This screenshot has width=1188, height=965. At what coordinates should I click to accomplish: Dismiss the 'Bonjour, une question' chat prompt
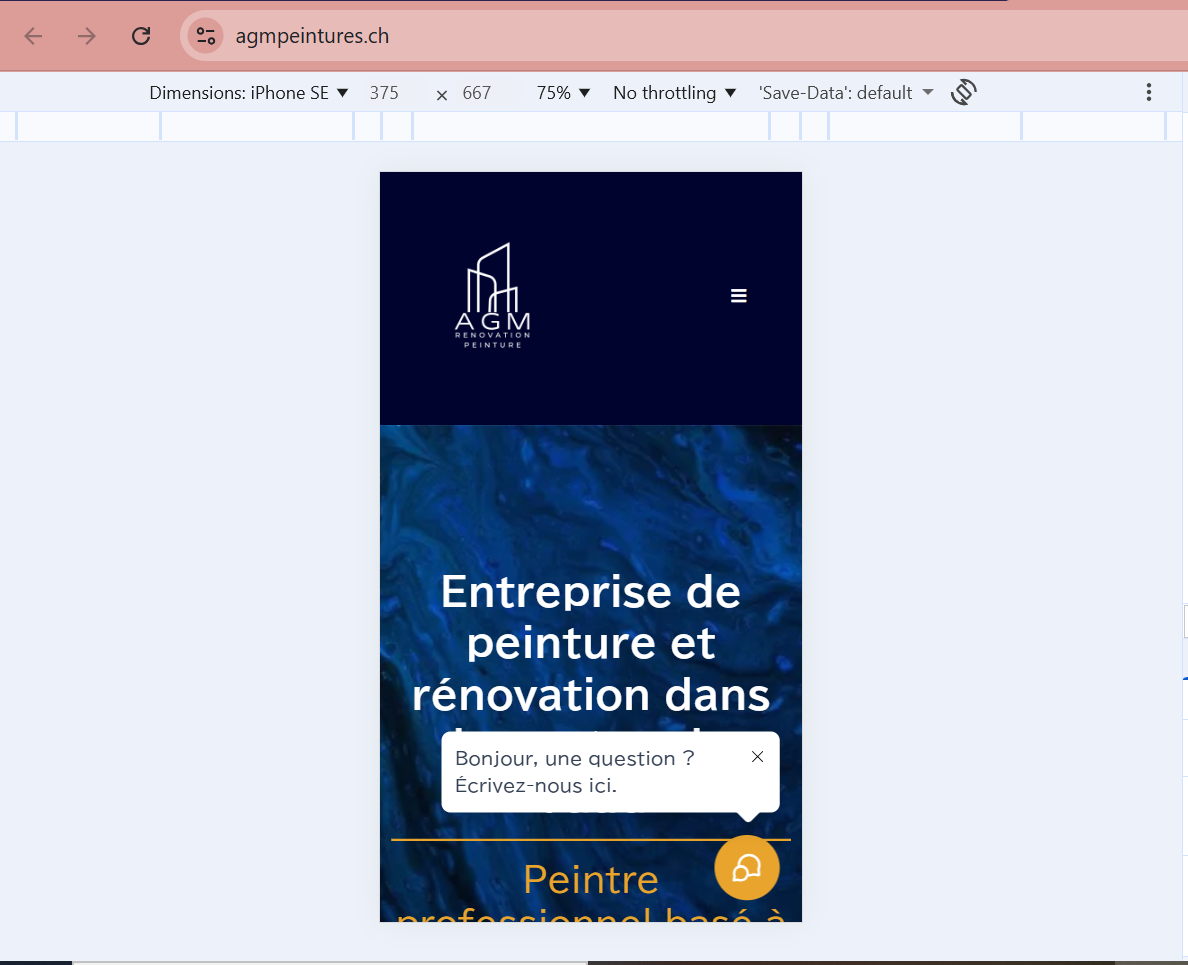757,756
